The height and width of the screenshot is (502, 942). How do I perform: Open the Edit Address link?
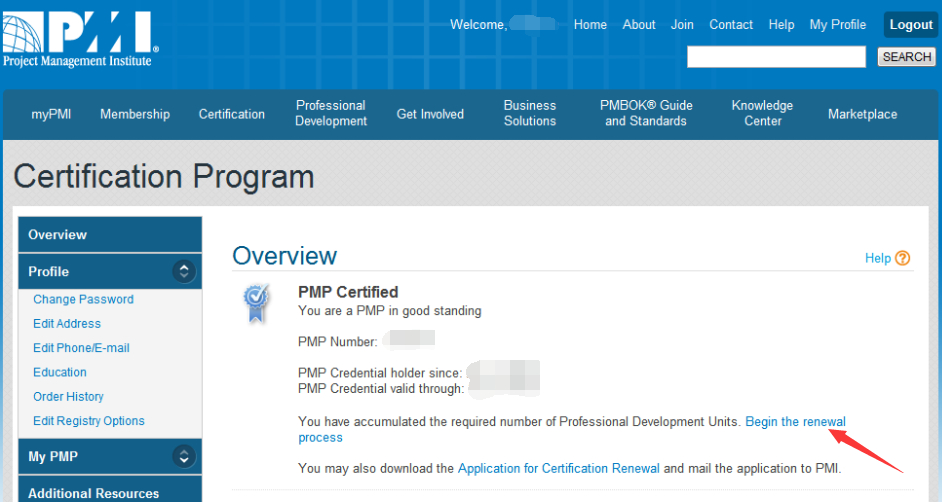67,324
